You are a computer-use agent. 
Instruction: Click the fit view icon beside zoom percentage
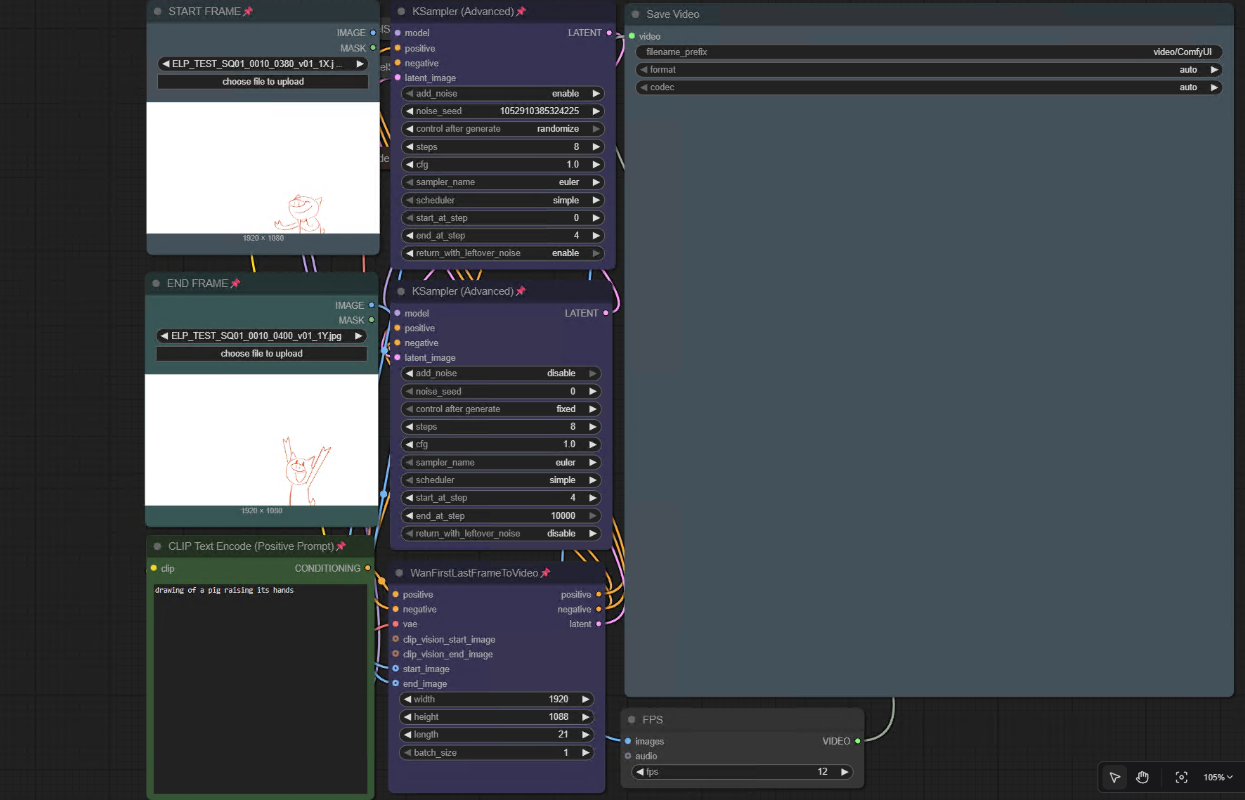1181,777
